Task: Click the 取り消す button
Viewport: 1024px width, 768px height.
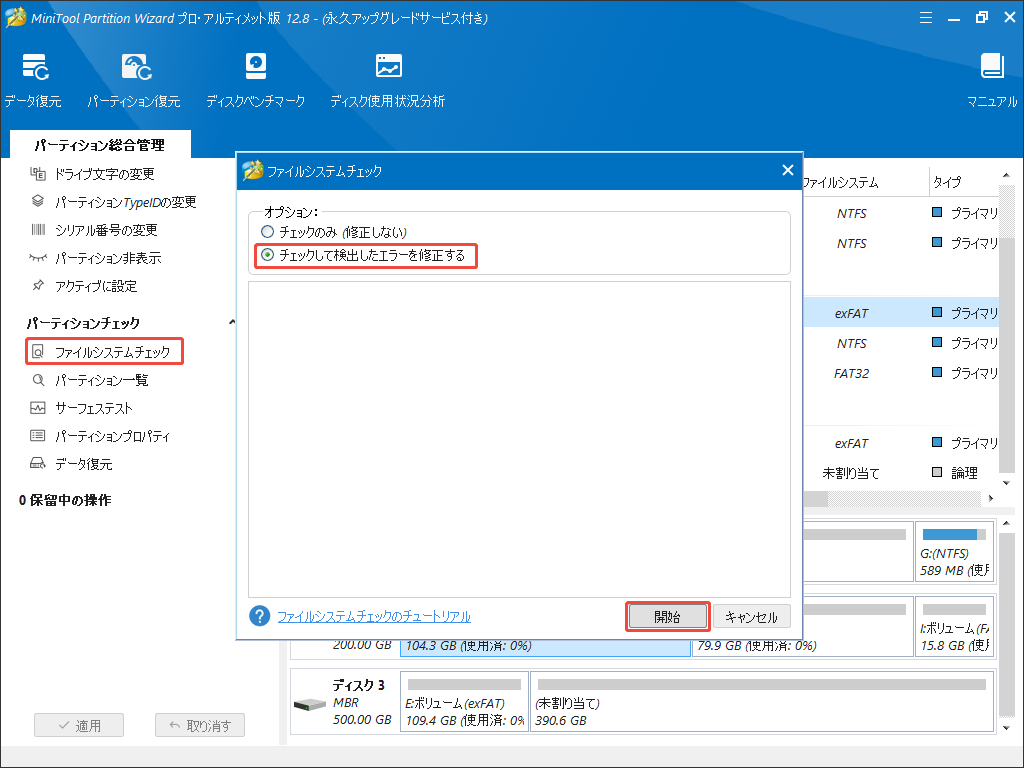Action: [200, 725]
